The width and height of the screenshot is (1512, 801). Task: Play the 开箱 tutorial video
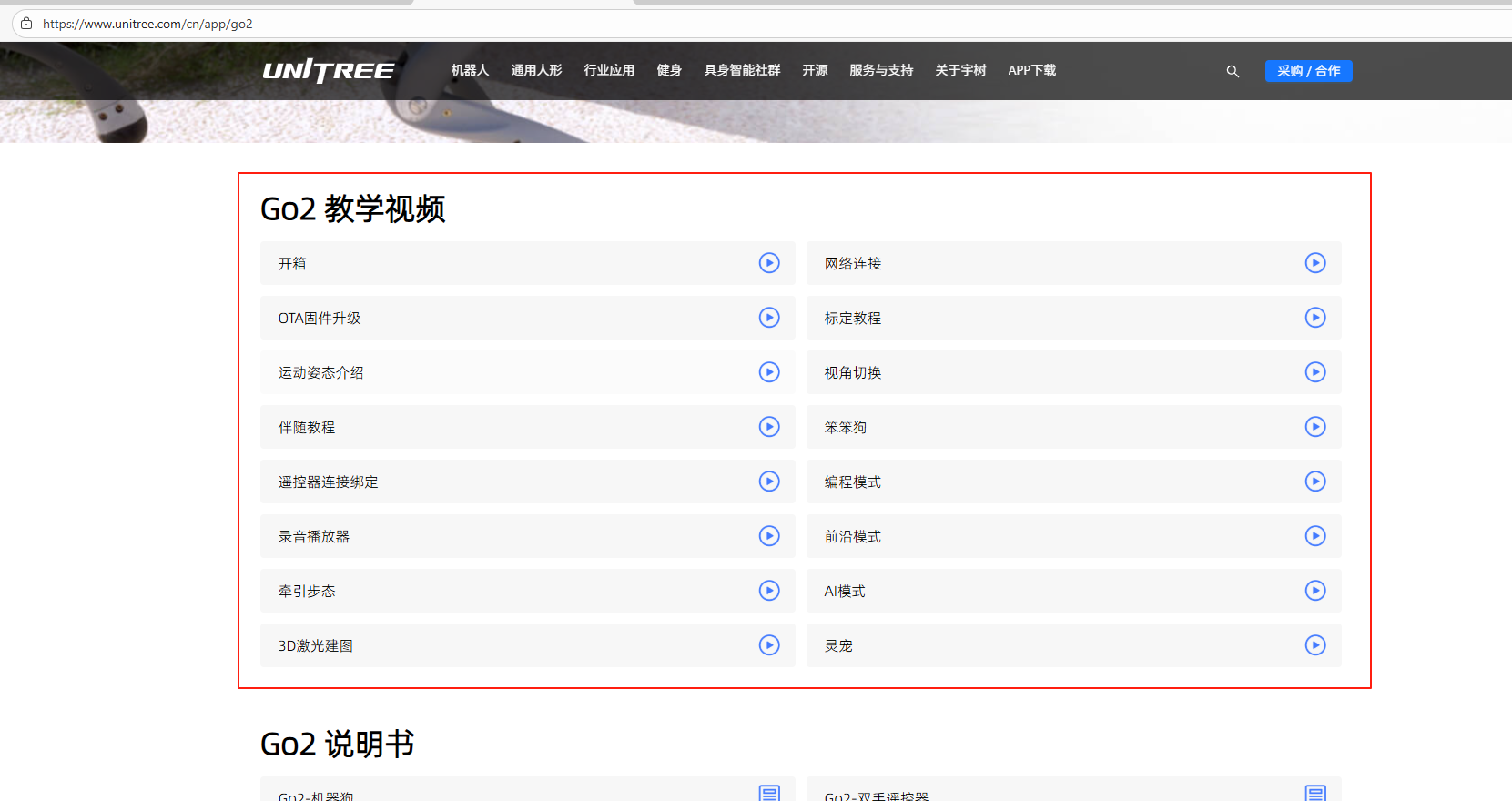[x=769, y=263]
